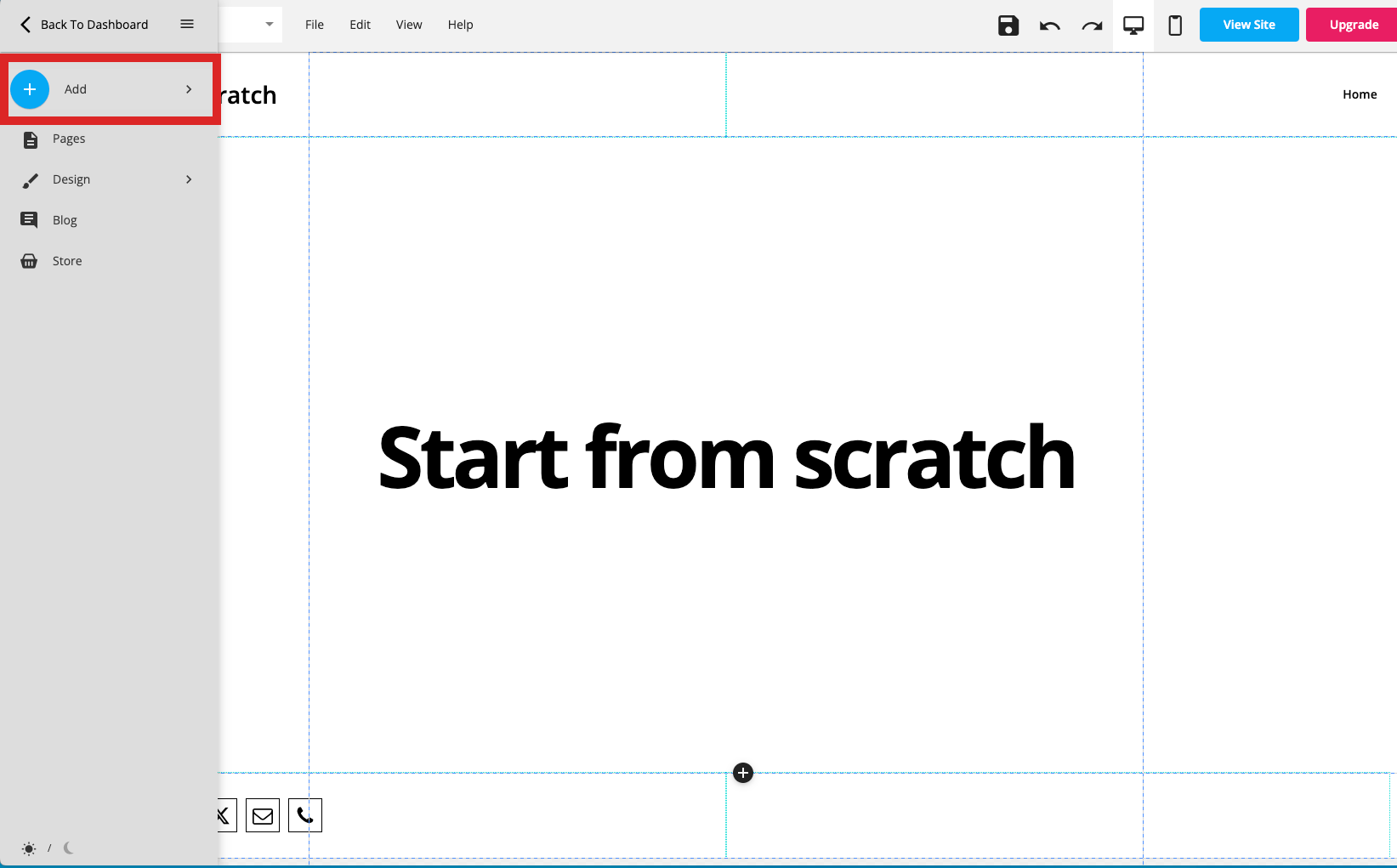Switch to desktop view
Viewport: 1397px width, 868px height.
[1133, 26]
